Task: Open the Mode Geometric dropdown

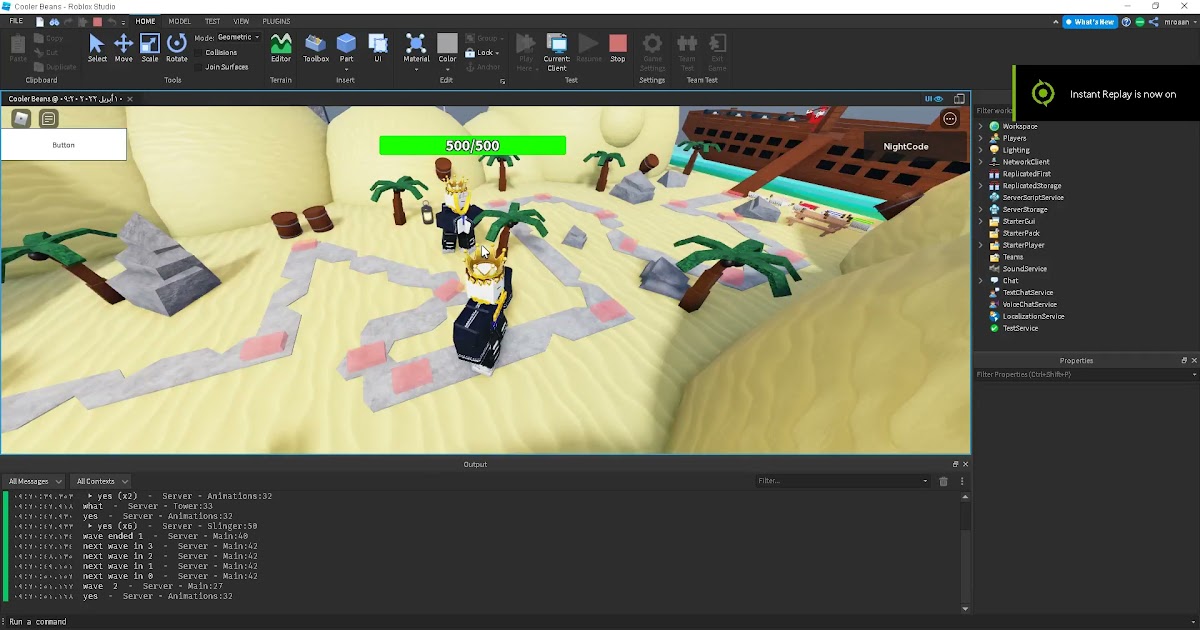Action: (x=239, y=37)
